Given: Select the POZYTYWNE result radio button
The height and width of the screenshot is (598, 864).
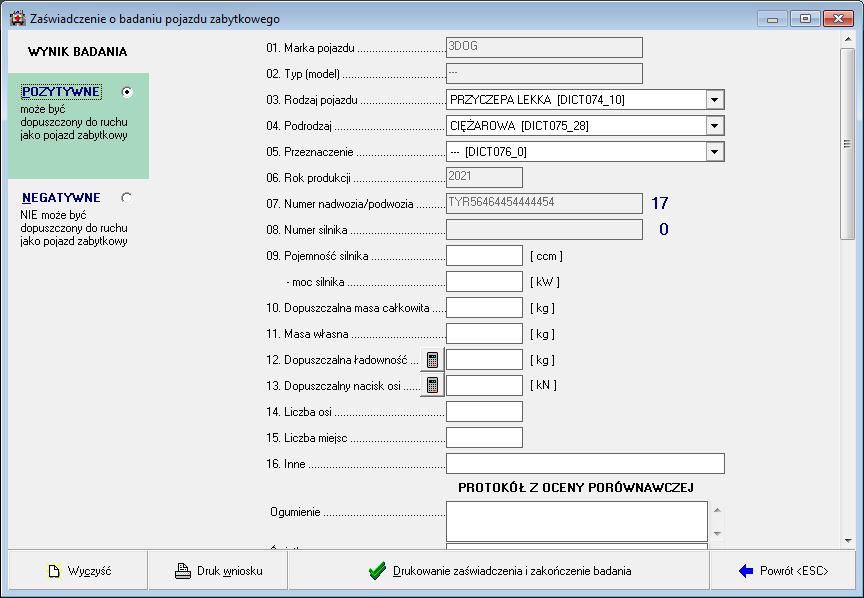Looking at the screenshot, I should [x=126, y=92].
